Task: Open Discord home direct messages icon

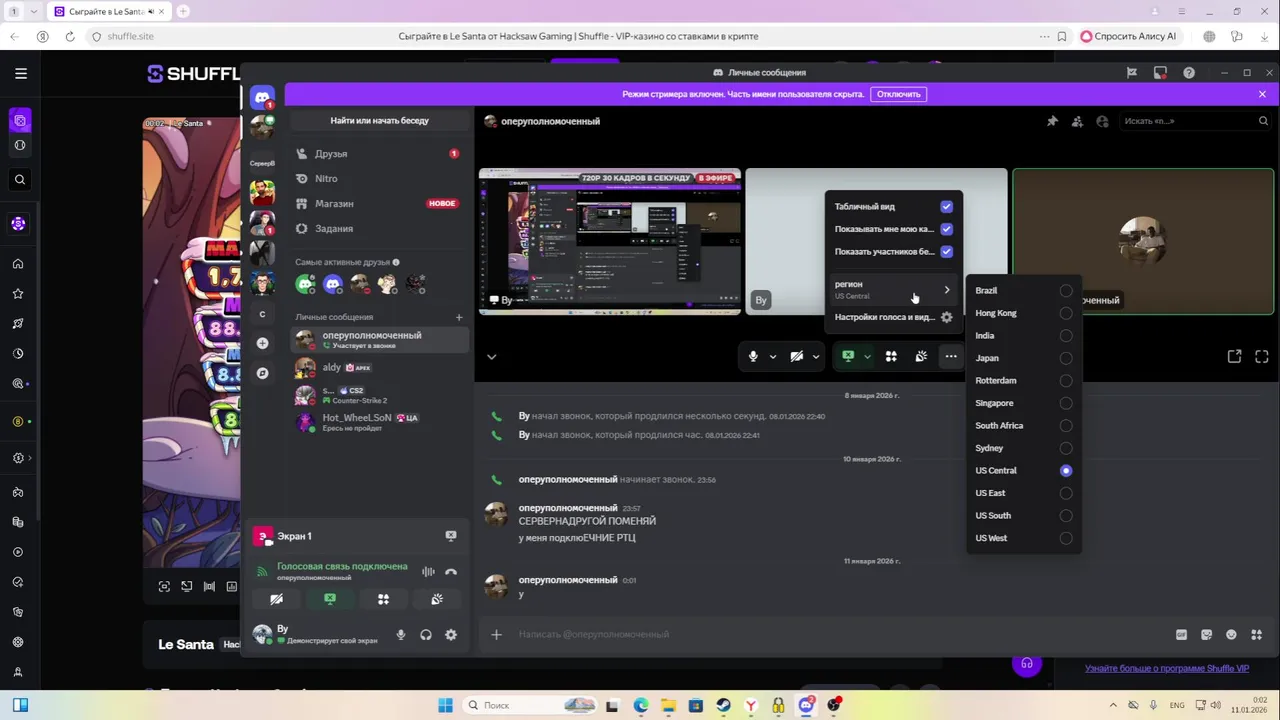Action: [262, 97]
